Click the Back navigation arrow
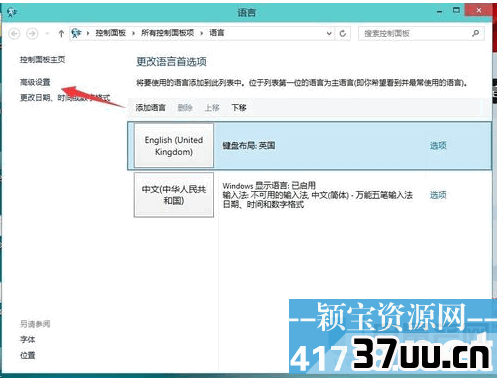 pyautogui.click(x=14, y=33)
